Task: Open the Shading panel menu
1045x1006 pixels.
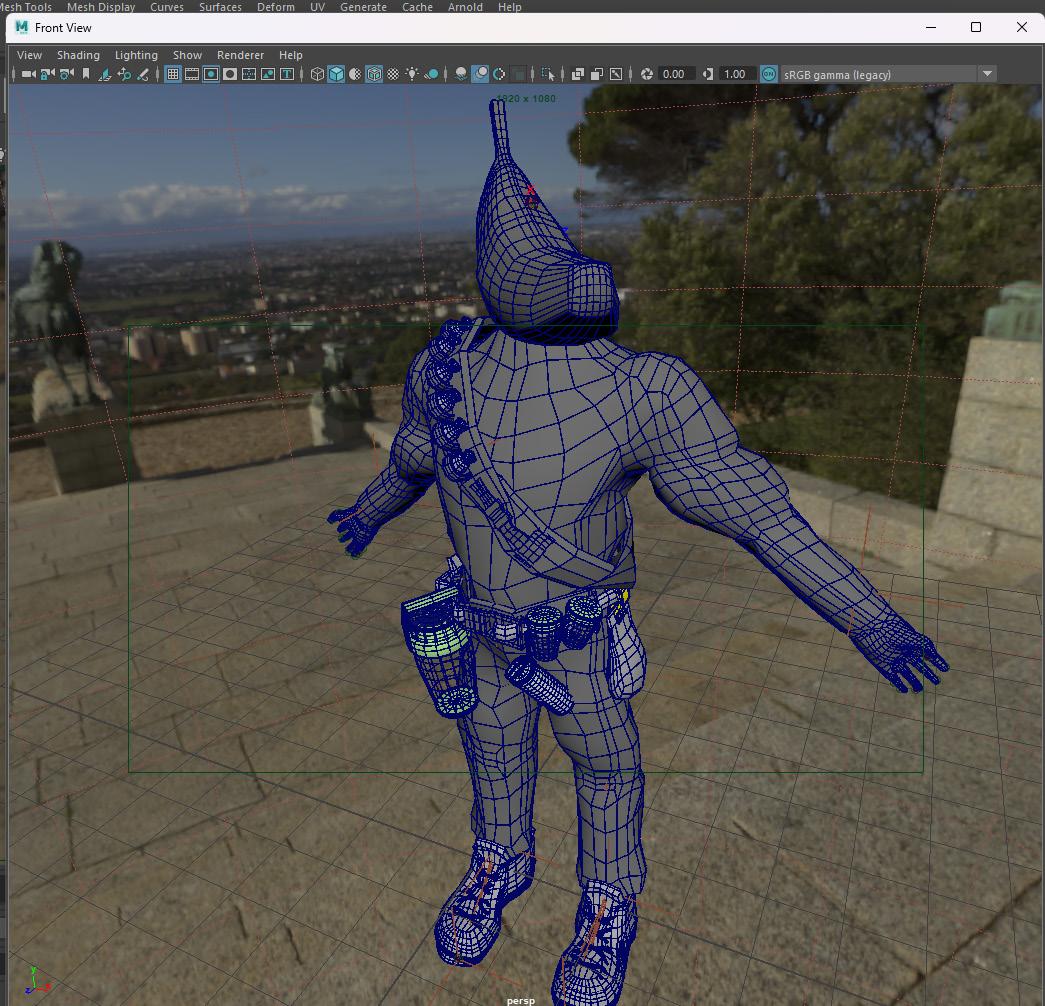Action: pyautogui.click(x=78, y=55)
